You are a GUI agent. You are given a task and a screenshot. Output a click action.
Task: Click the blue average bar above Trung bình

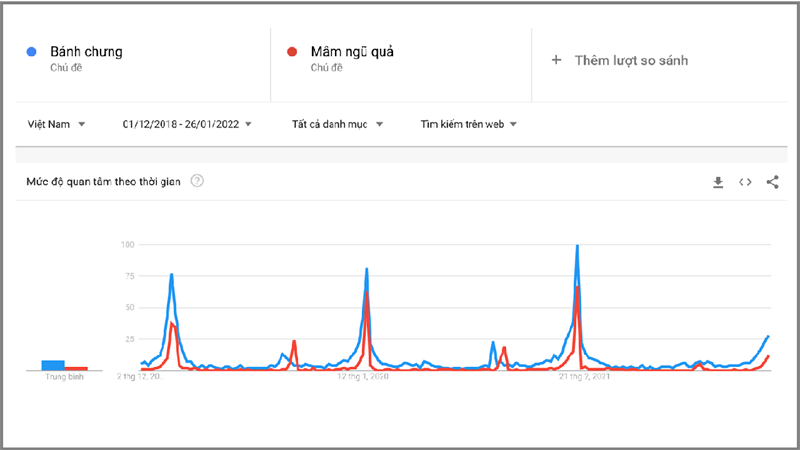(x=53, y=364)
